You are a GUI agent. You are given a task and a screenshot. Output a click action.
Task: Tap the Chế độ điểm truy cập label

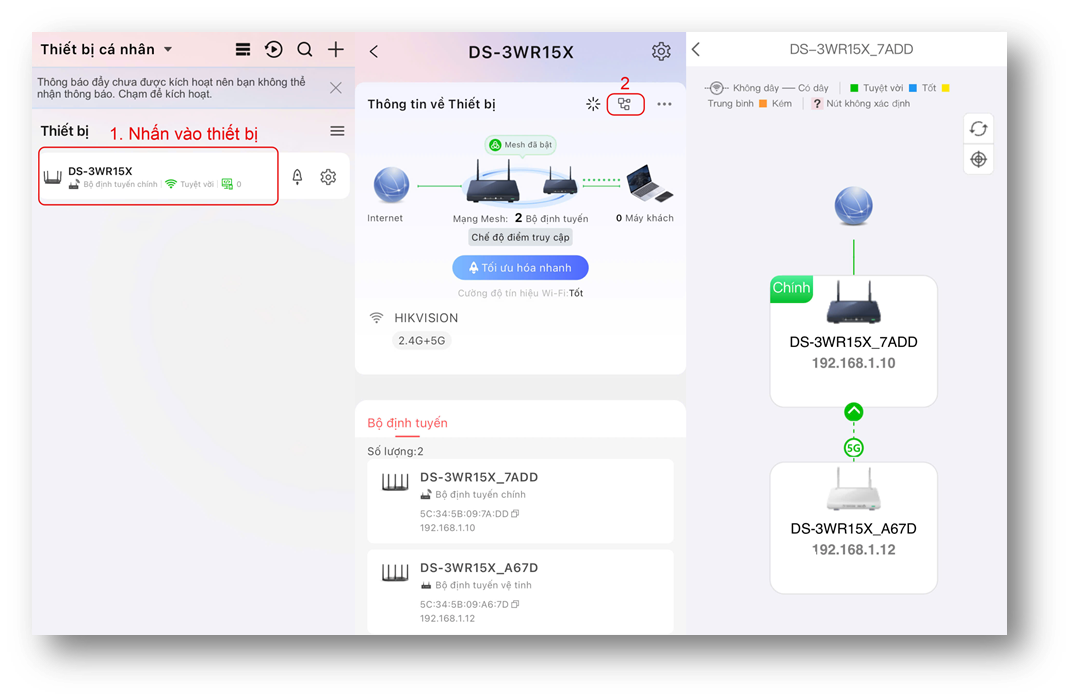pyautogui.click(x=521, y=238)
